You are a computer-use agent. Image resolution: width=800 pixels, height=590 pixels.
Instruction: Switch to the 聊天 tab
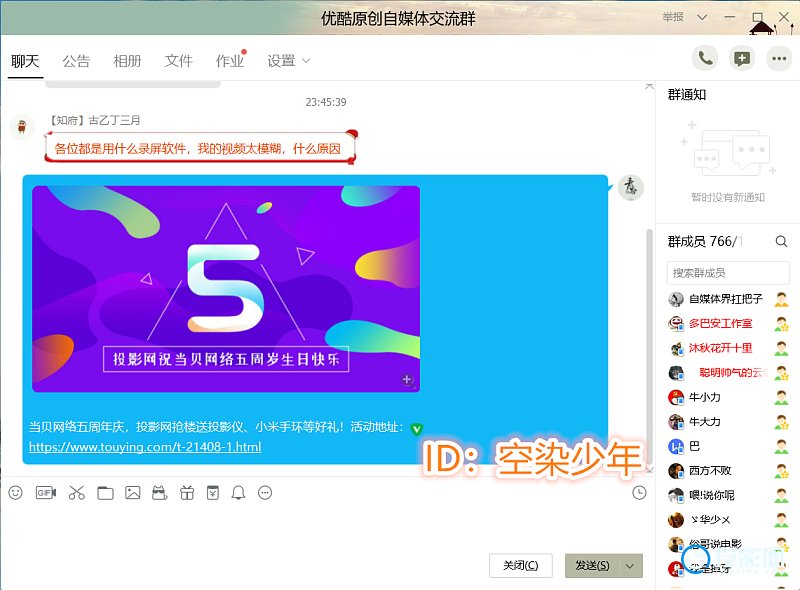25,61
